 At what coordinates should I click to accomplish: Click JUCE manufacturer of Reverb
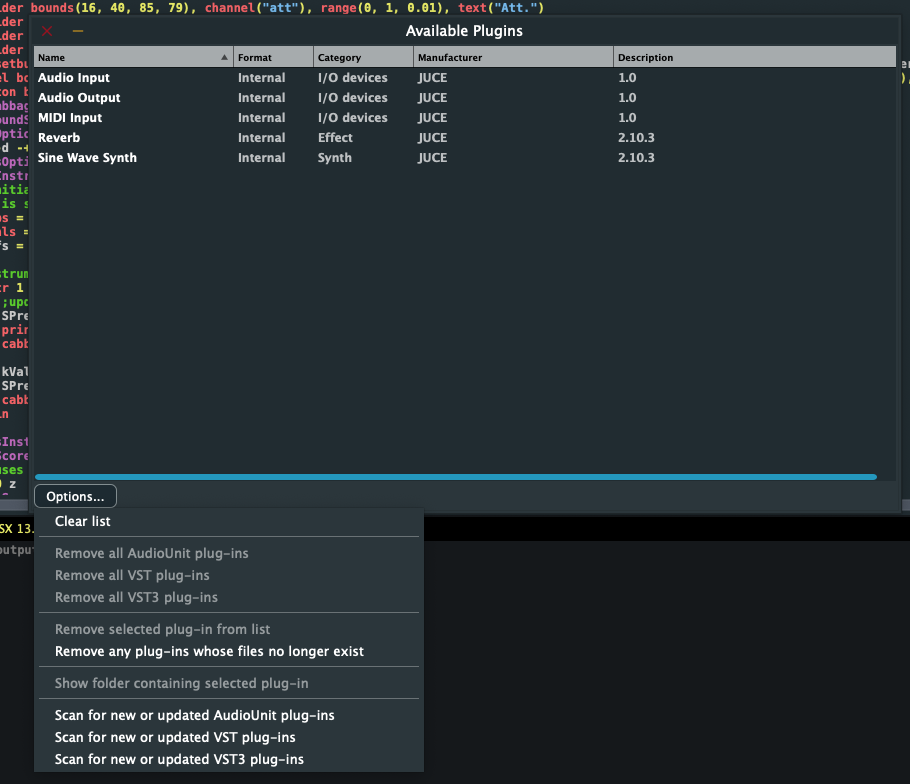[x=432, y=138]
